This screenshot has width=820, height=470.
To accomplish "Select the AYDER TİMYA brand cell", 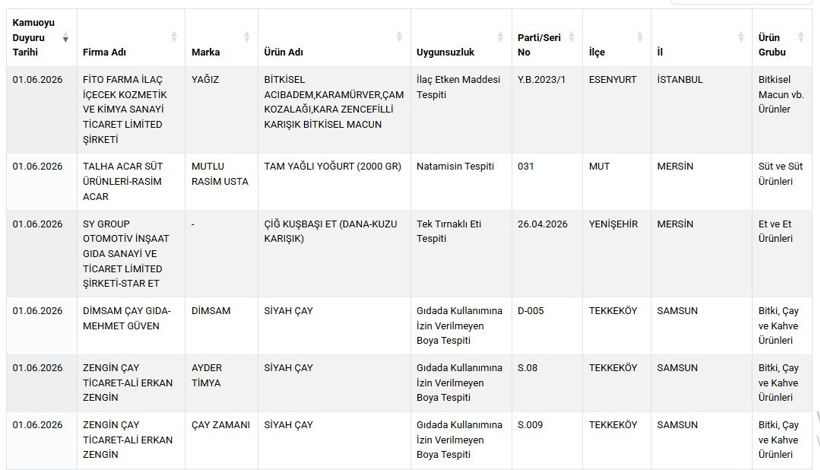I will point(222,383).
